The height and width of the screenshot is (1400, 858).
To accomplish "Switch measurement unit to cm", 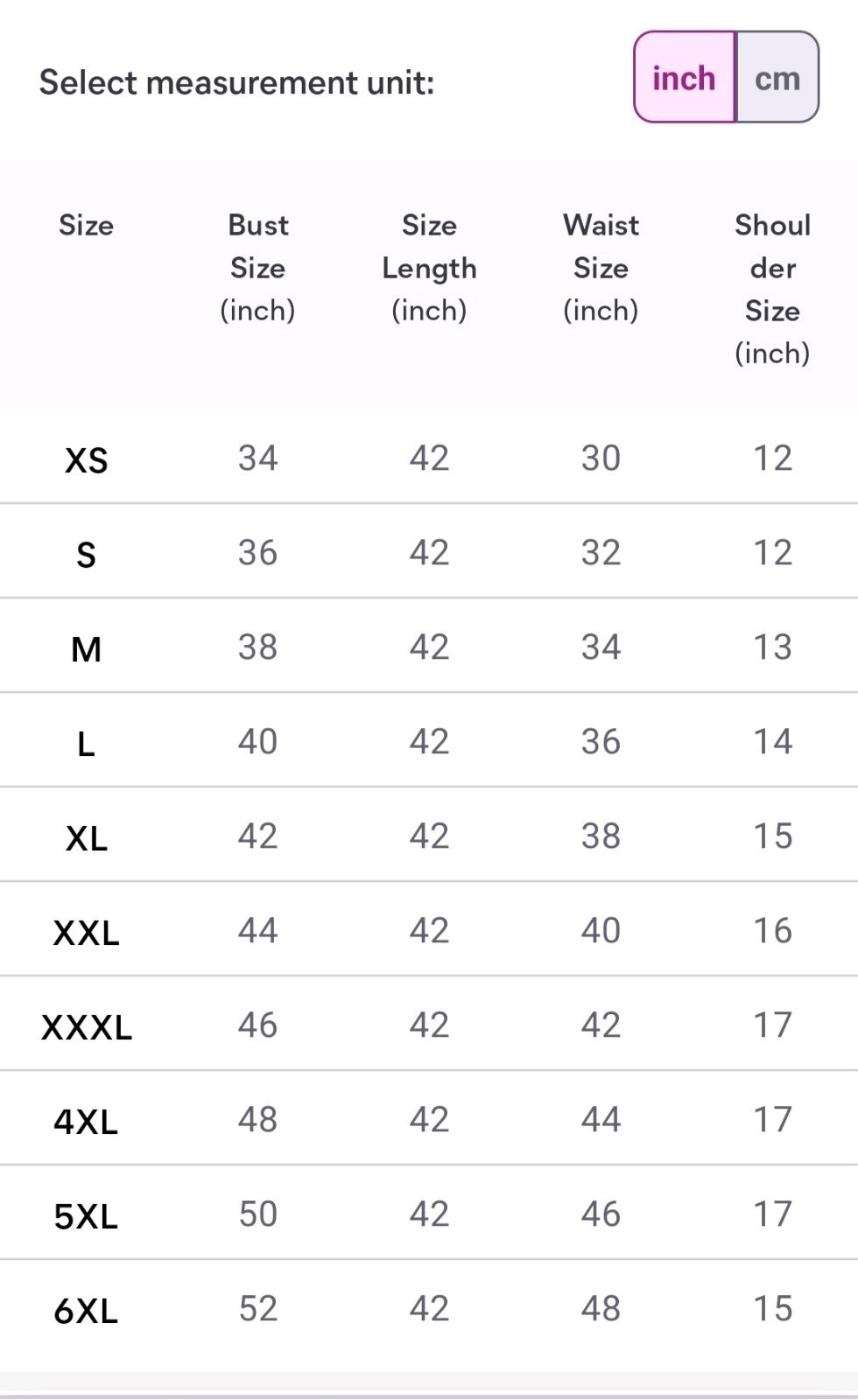I will (x=777, y=79).
